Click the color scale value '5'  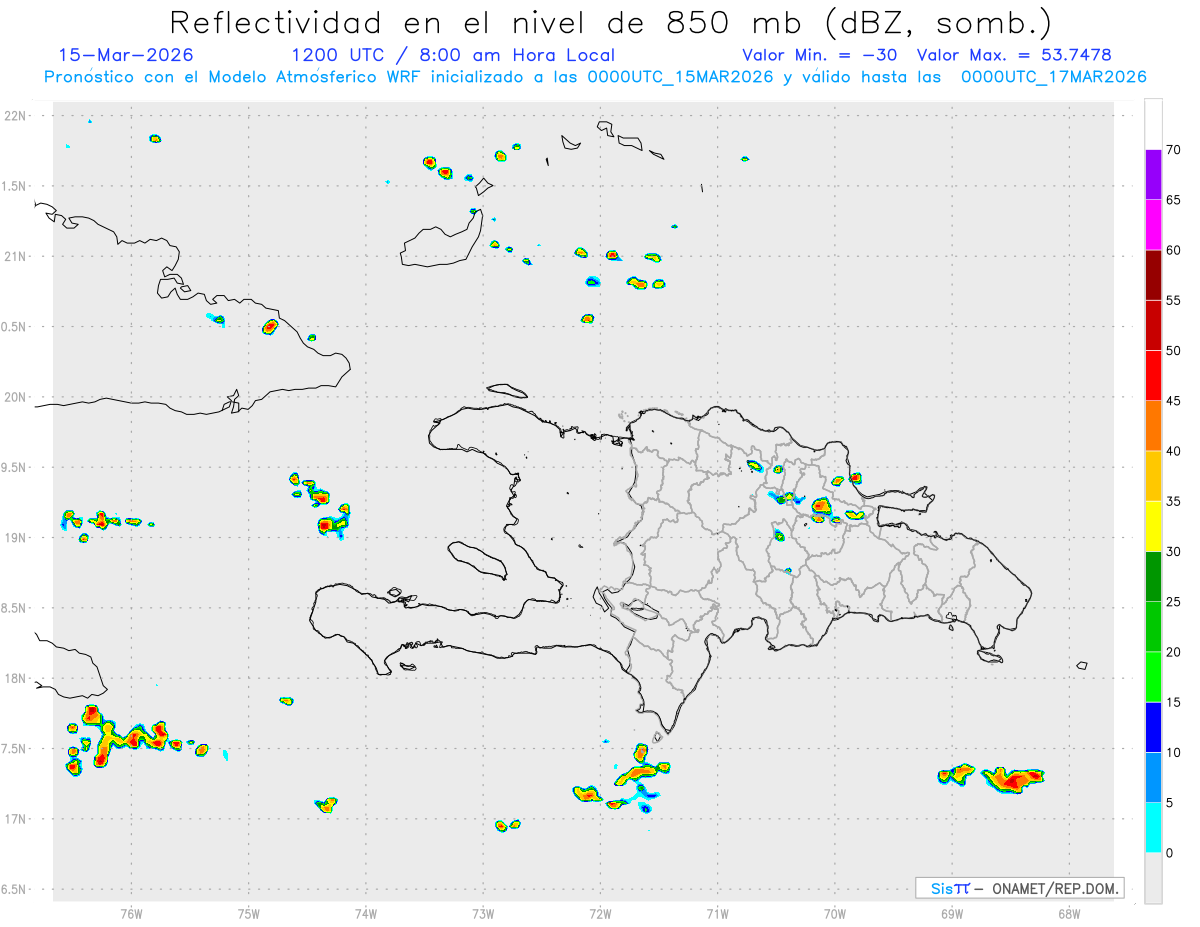(x=1170, y=803)
